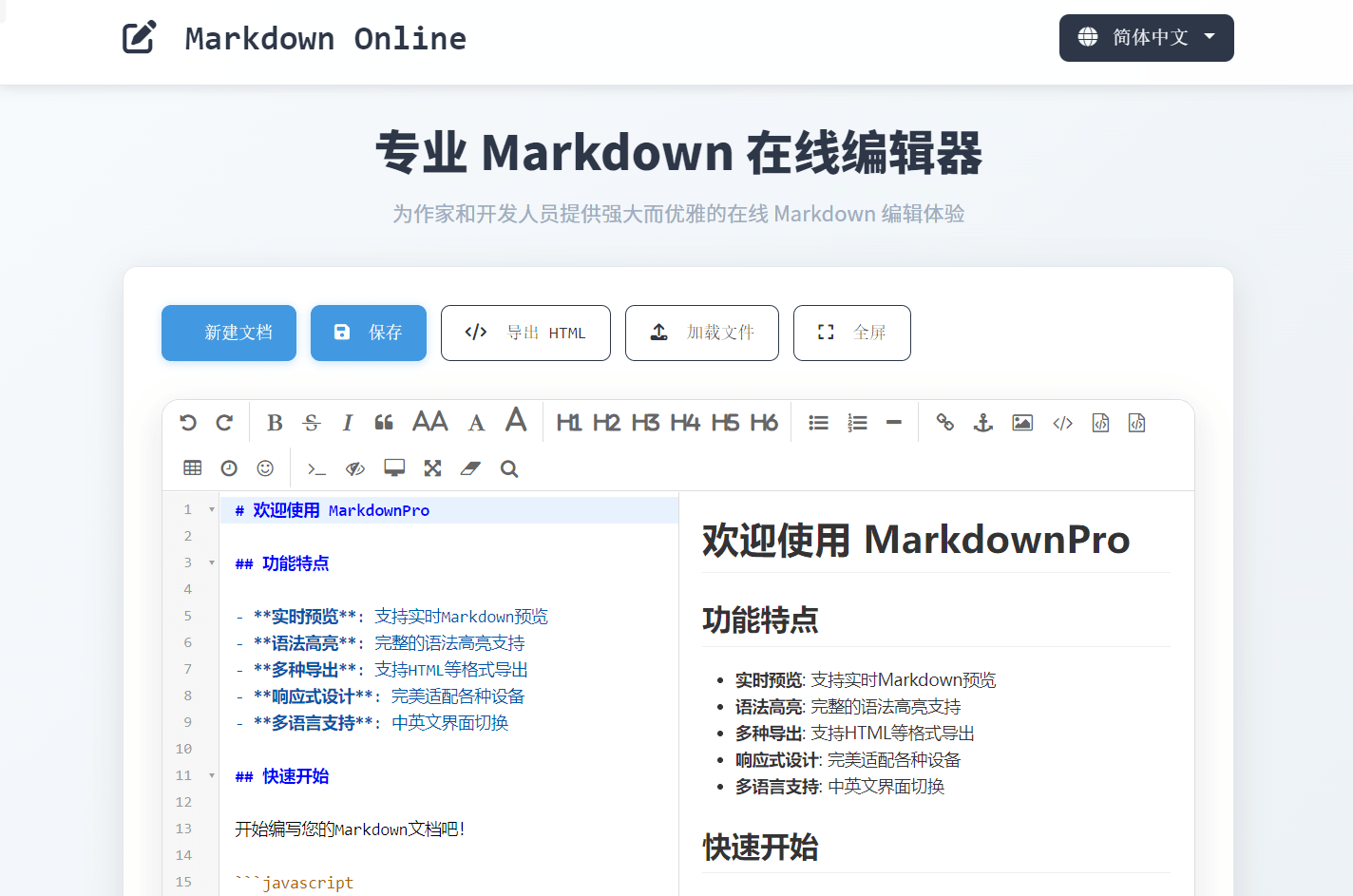Insert an H6 heading

click(x=764, y=423)
